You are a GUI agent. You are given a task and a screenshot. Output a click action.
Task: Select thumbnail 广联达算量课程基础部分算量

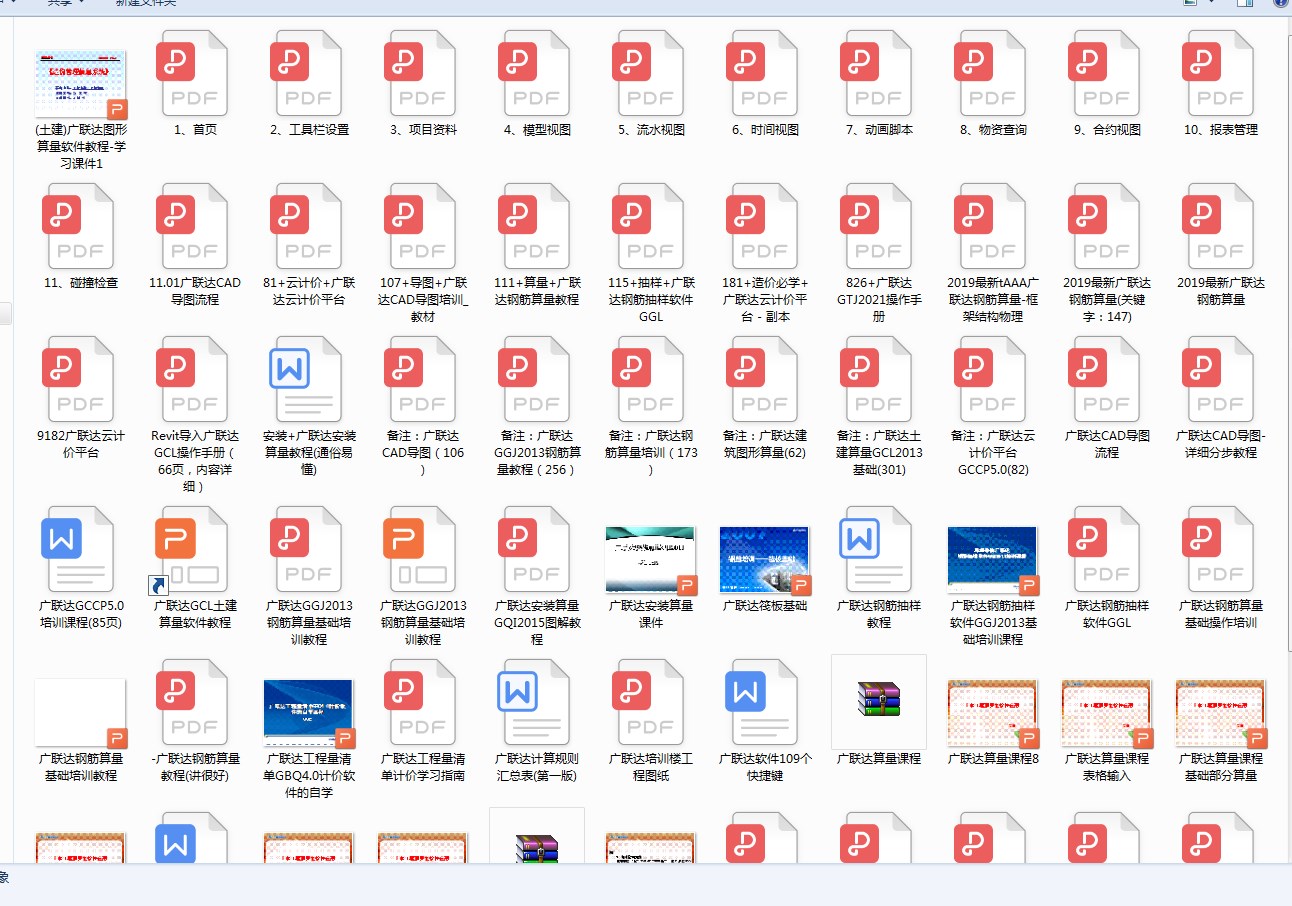coord(1221,713)
